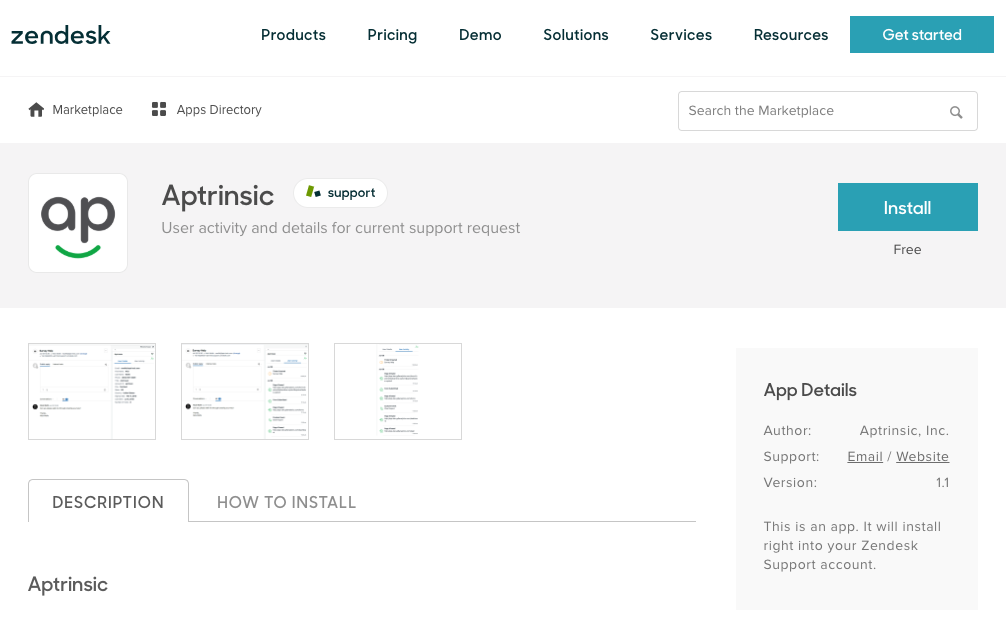Viewport: 1006px width, 617px height.
Task: Open the Products menu
Action: point(293,35)
